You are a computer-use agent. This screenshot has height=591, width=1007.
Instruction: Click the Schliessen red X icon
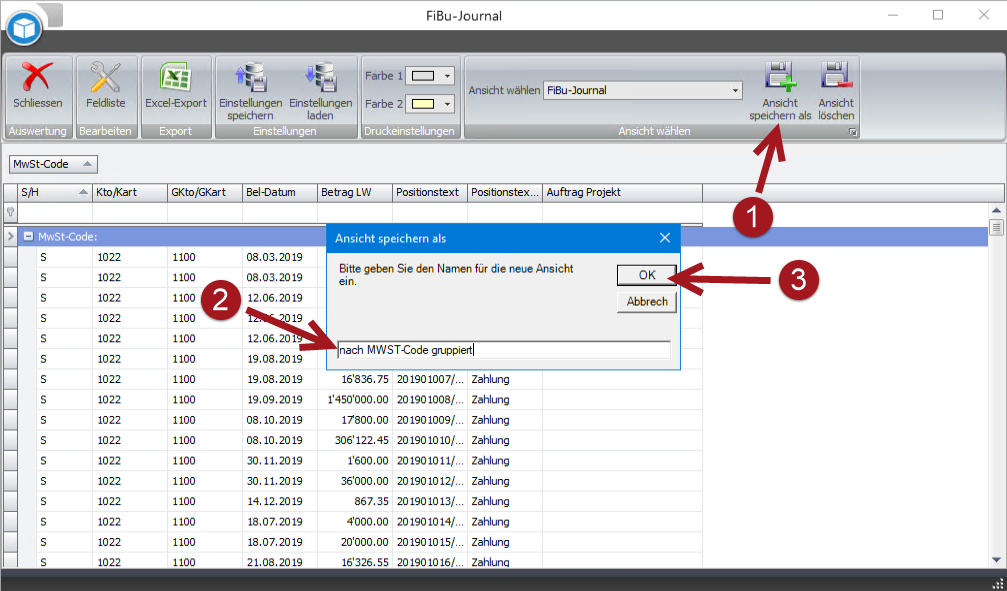pos(38,77)
